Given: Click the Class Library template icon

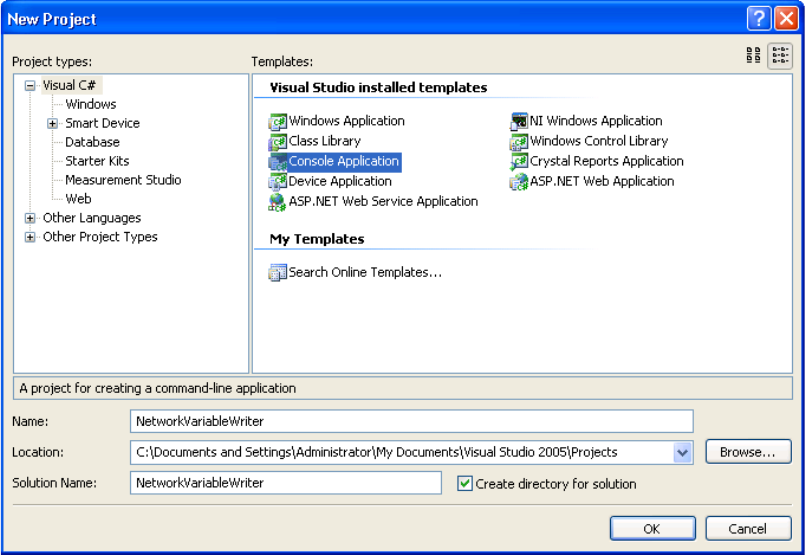Looking at the screenshot, I should [277, 142].
